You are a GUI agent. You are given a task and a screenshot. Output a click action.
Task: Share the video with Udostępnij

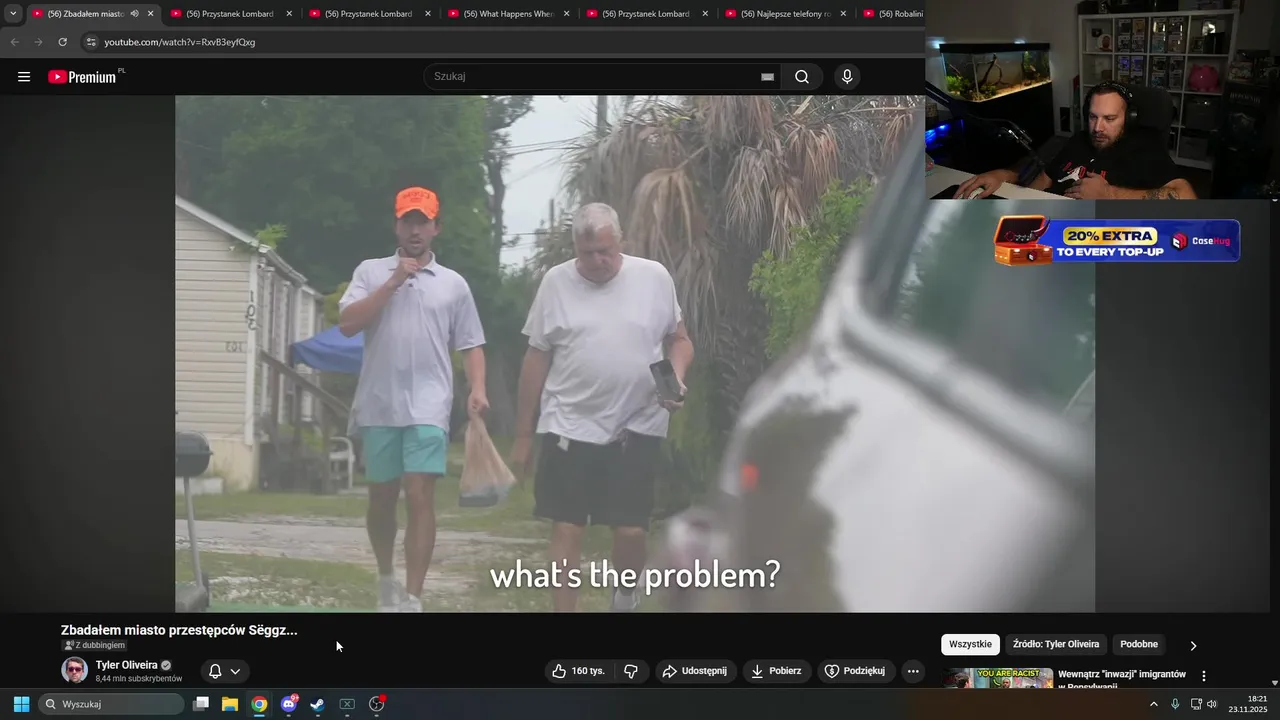(696, 671)
